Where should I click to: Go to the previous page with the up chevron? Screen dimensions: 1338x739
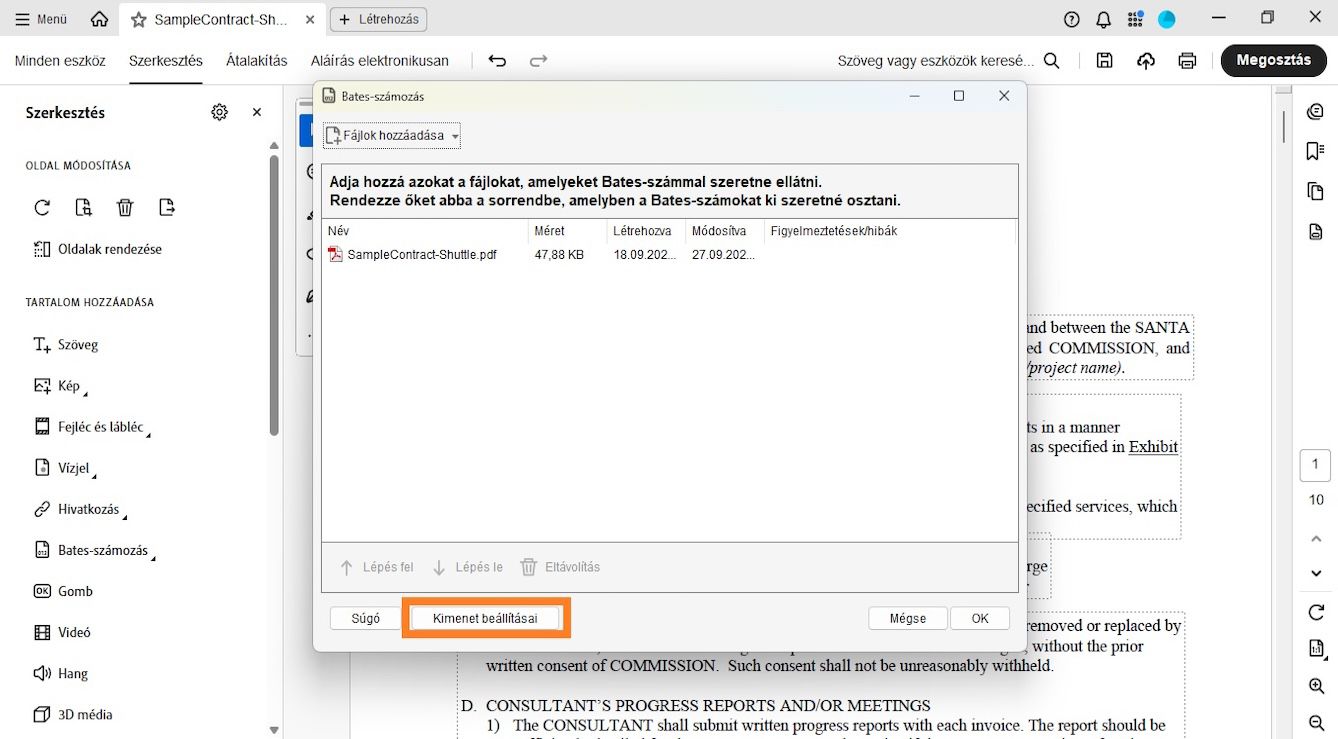tap(1316, 539)
